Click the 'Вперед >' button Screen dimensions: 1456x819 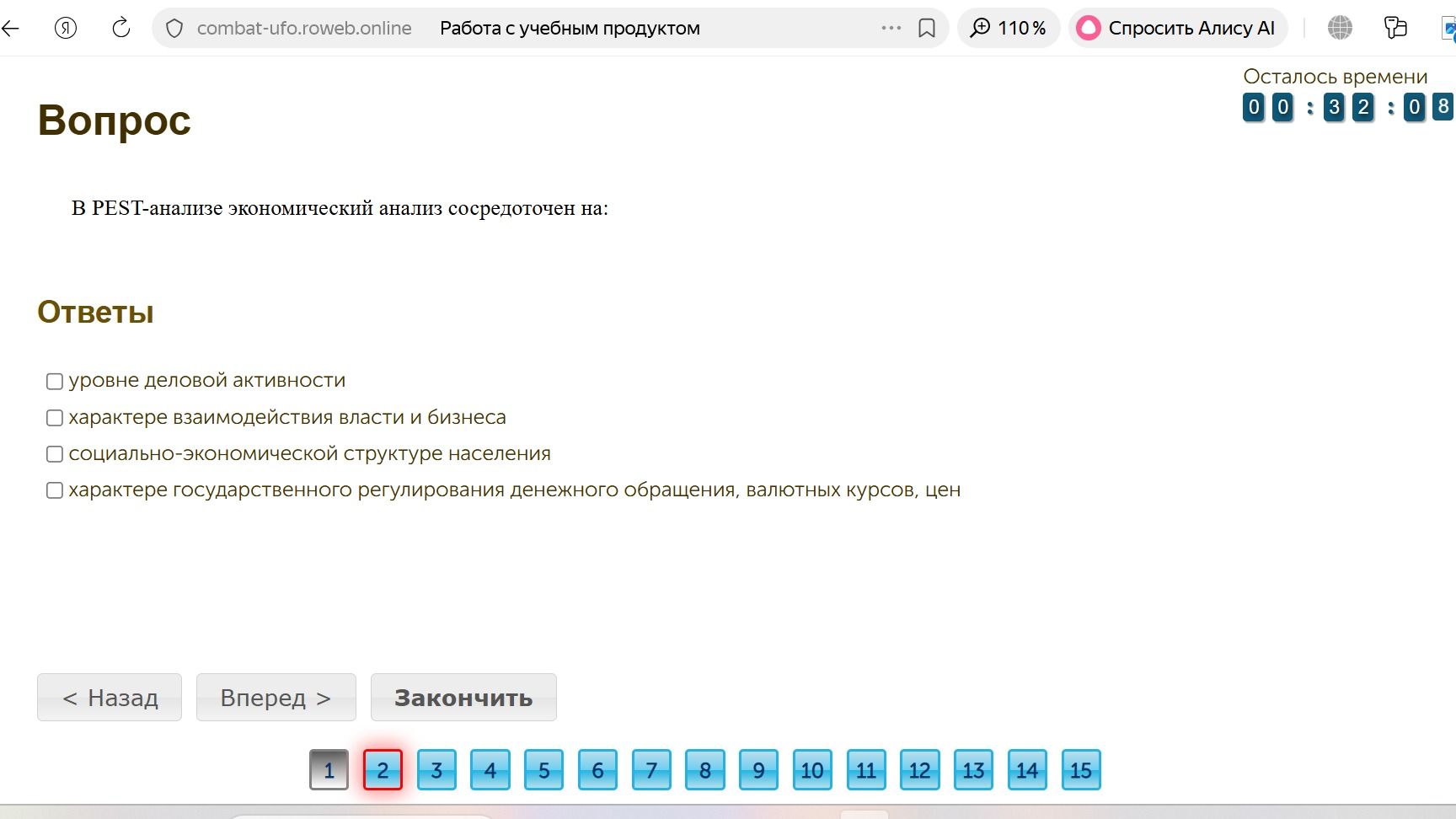(276, 698)
